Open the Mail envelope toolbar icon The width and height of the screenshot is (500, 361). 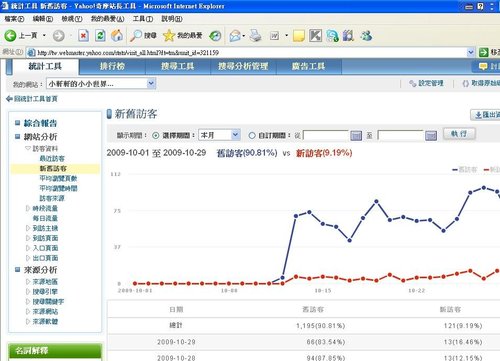pos(235,36)
